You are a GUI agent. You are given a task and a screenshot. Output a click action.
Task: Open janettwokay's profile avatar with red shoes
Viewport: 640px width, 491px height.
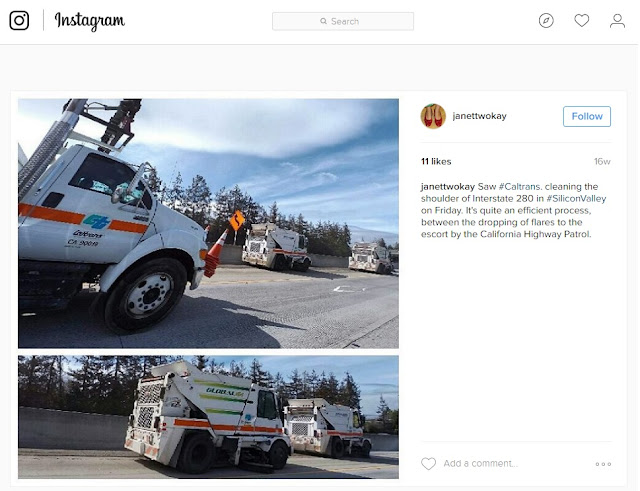tap(433, 116)
